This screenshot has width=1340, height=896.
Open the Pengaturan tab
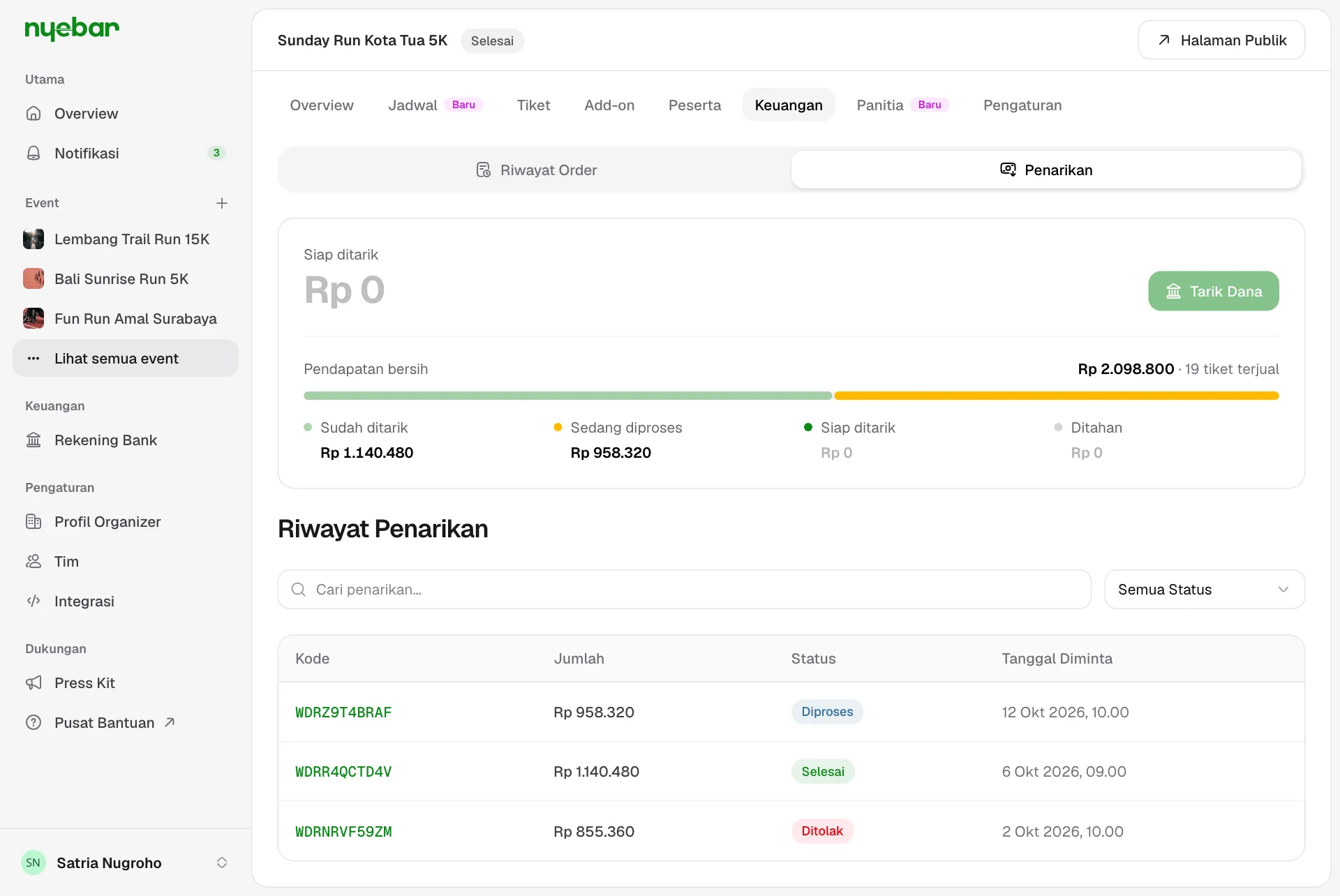click(1022, 105)
